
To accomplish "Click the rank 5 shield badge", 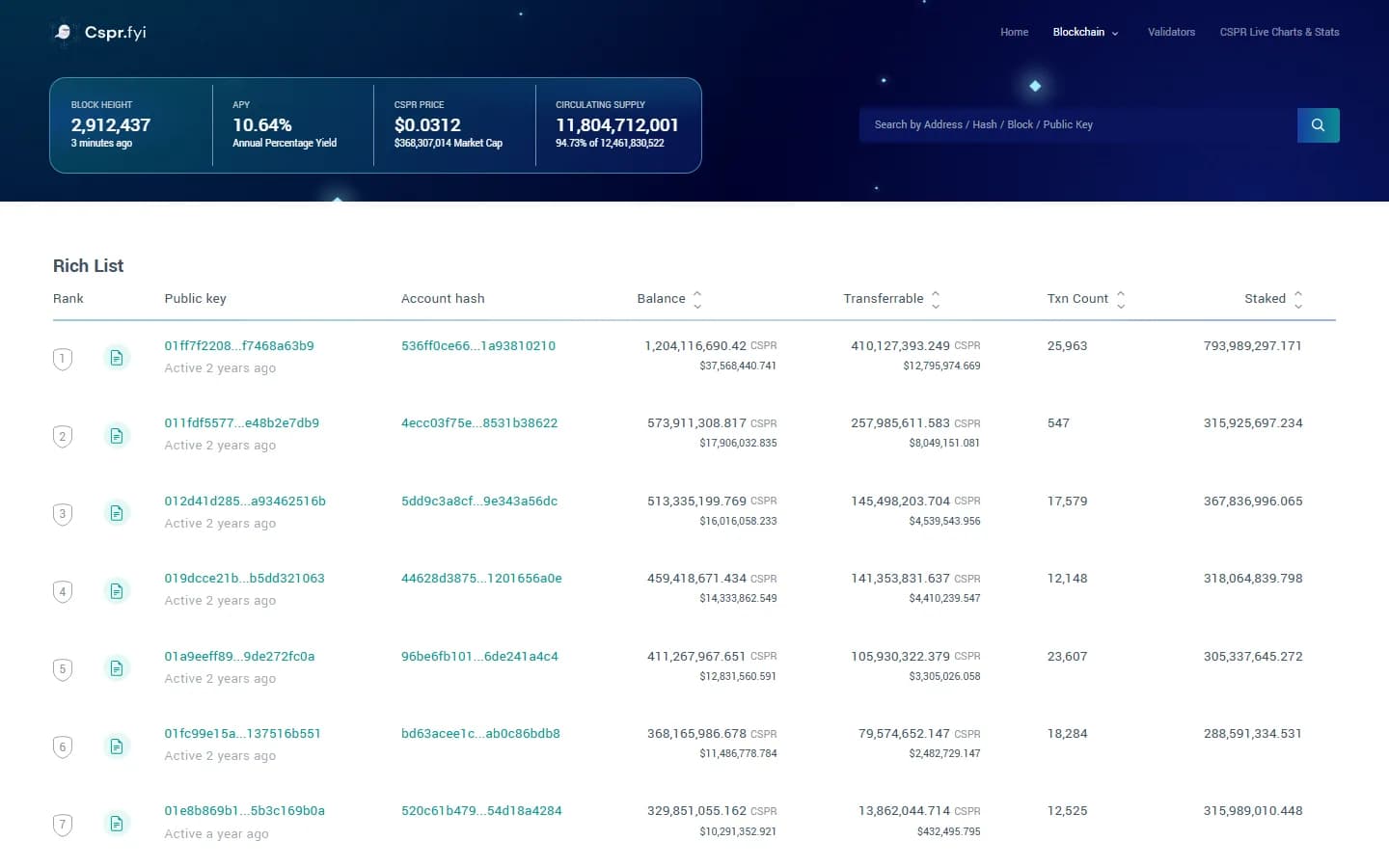I will pyautogui.click(x=63, y=669).
